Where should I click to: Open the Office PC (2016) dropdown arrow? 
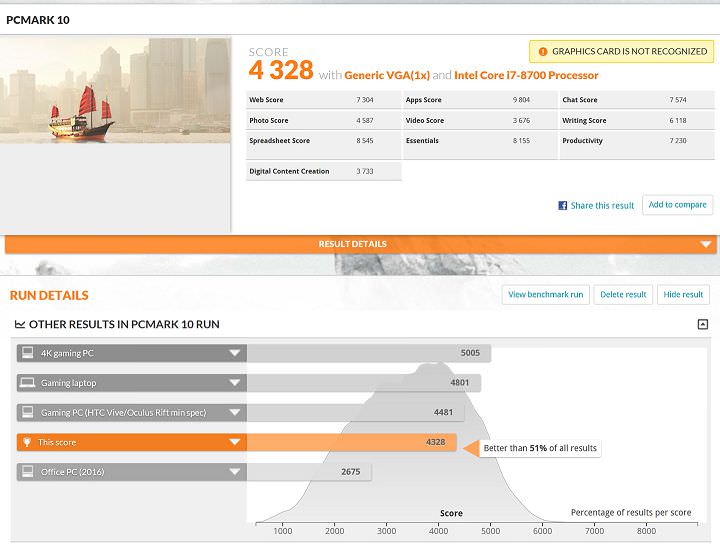pyautogui.click(x=235, y=472)
